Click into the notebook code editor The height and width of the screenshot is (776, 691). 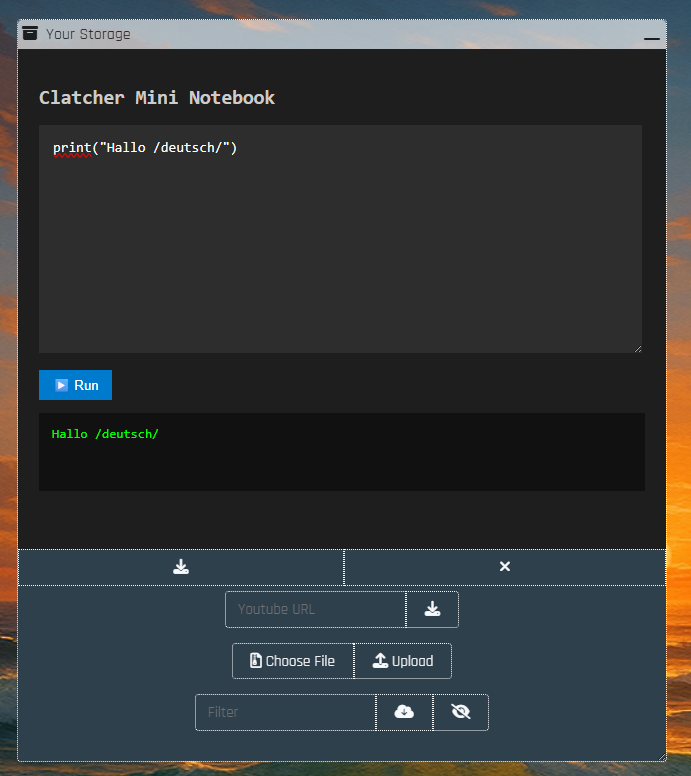(341, 239)
